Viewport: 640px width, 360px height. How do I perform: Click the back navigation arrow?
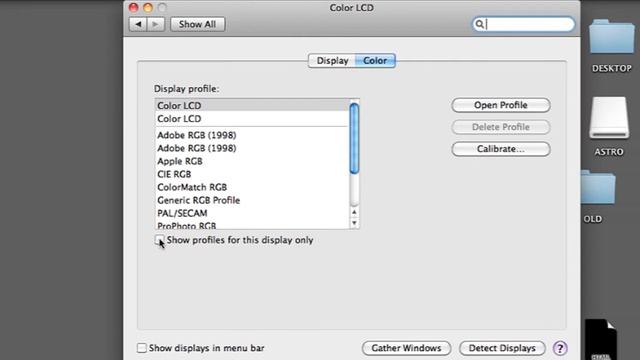coord(138,24)
